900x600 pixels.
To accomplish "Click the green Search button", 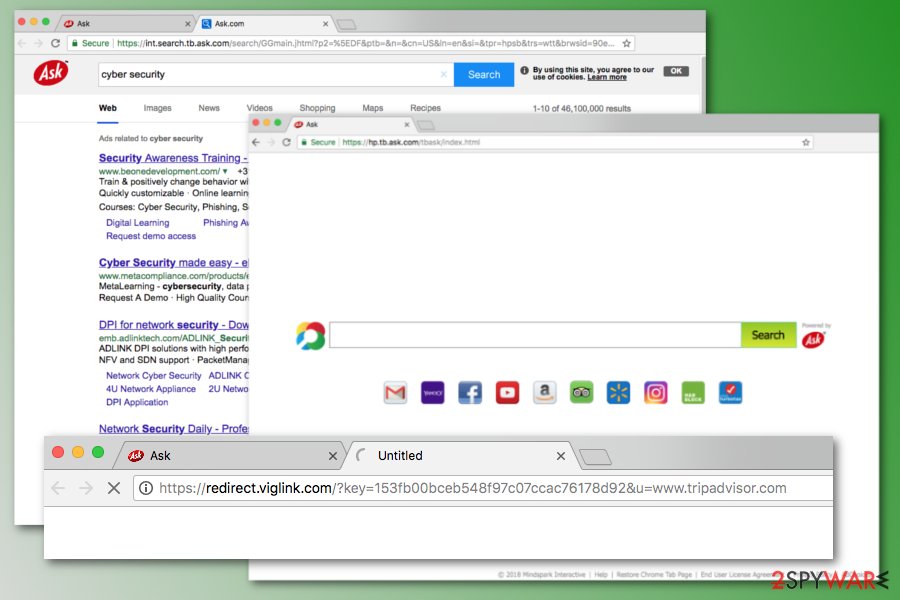I will point(768,335).
